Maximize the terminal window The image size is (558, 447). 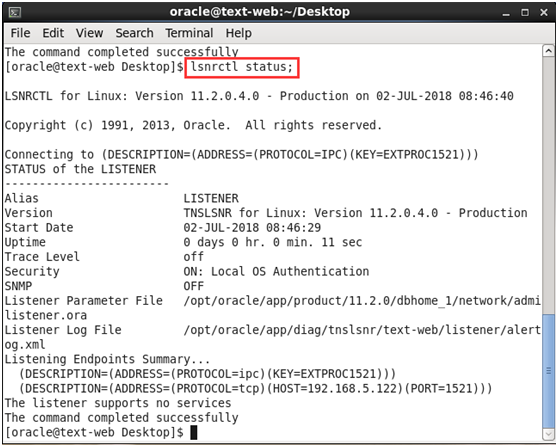click(525, 12)
